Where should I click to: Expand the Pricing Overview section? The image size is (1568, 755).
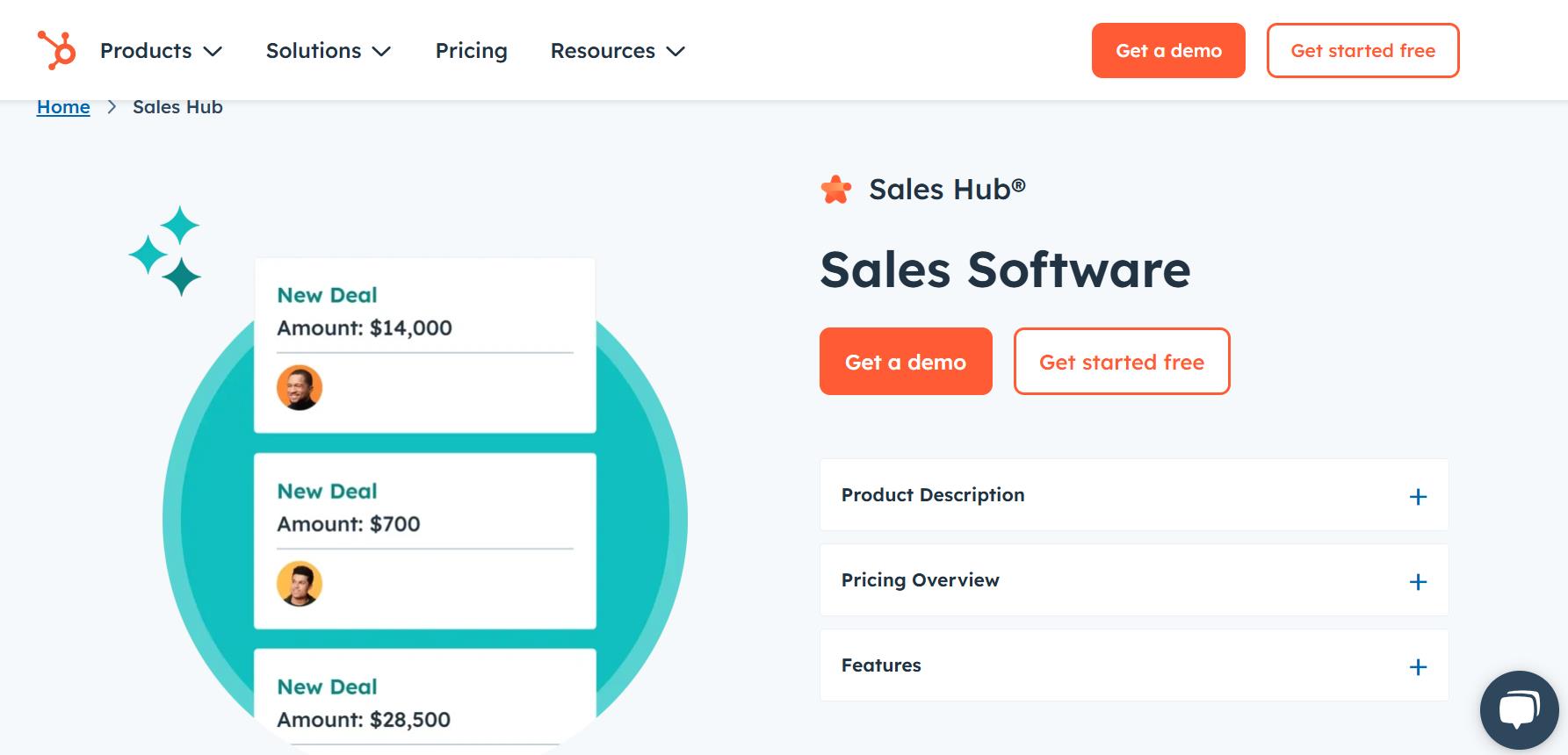tap(1417, 580)
